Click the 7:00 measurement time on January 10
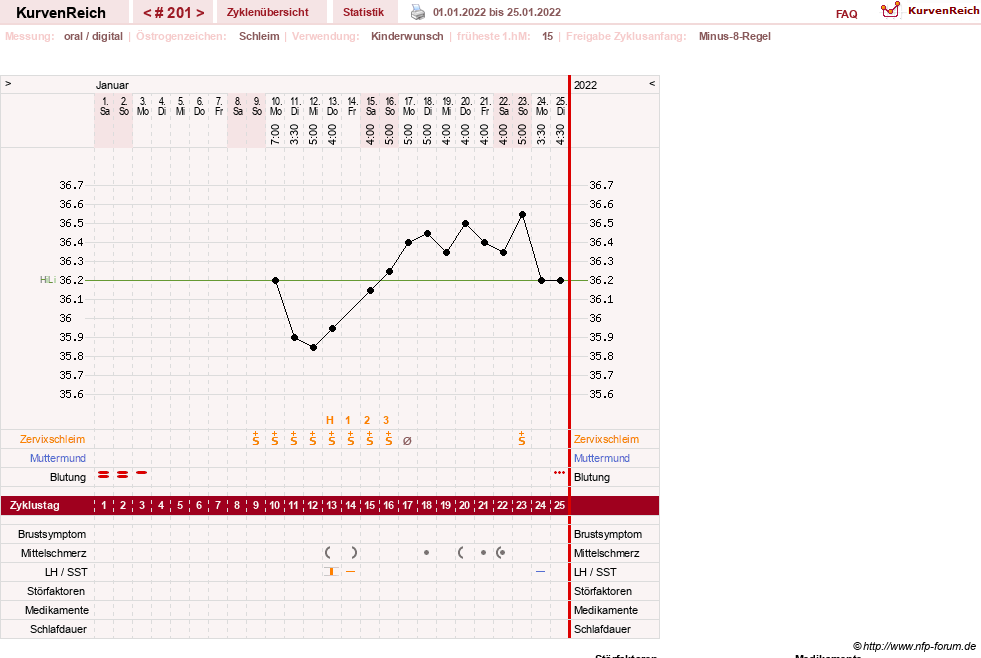Viewport: 981px width, 658px height. [275, 134]
